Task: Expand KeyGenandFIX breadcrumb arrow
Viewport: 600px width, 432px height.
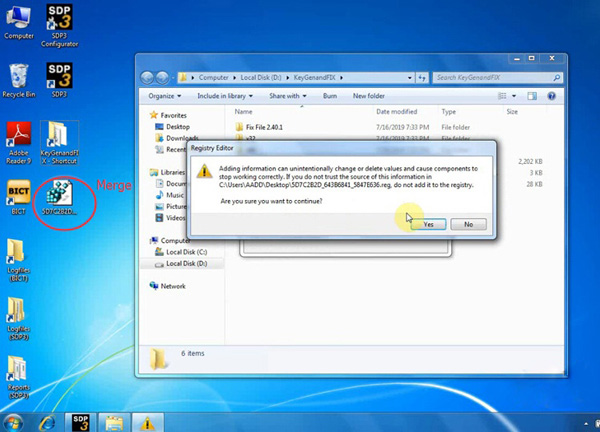Action: (341, 78)
